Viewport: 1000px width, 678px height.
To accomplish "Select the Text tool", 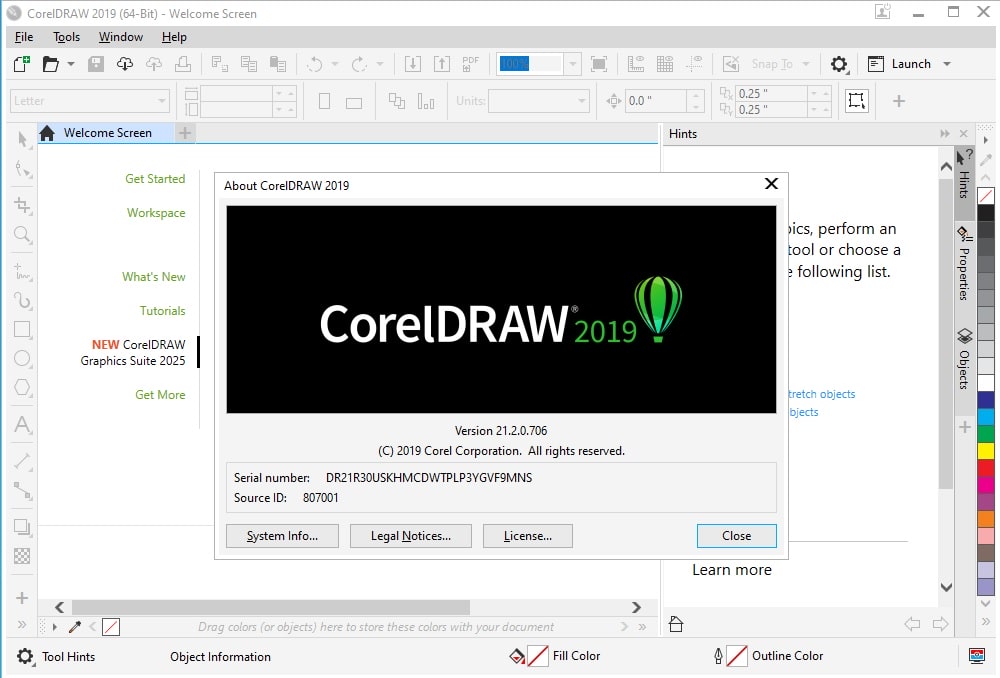I will click(x=21, y=425).
